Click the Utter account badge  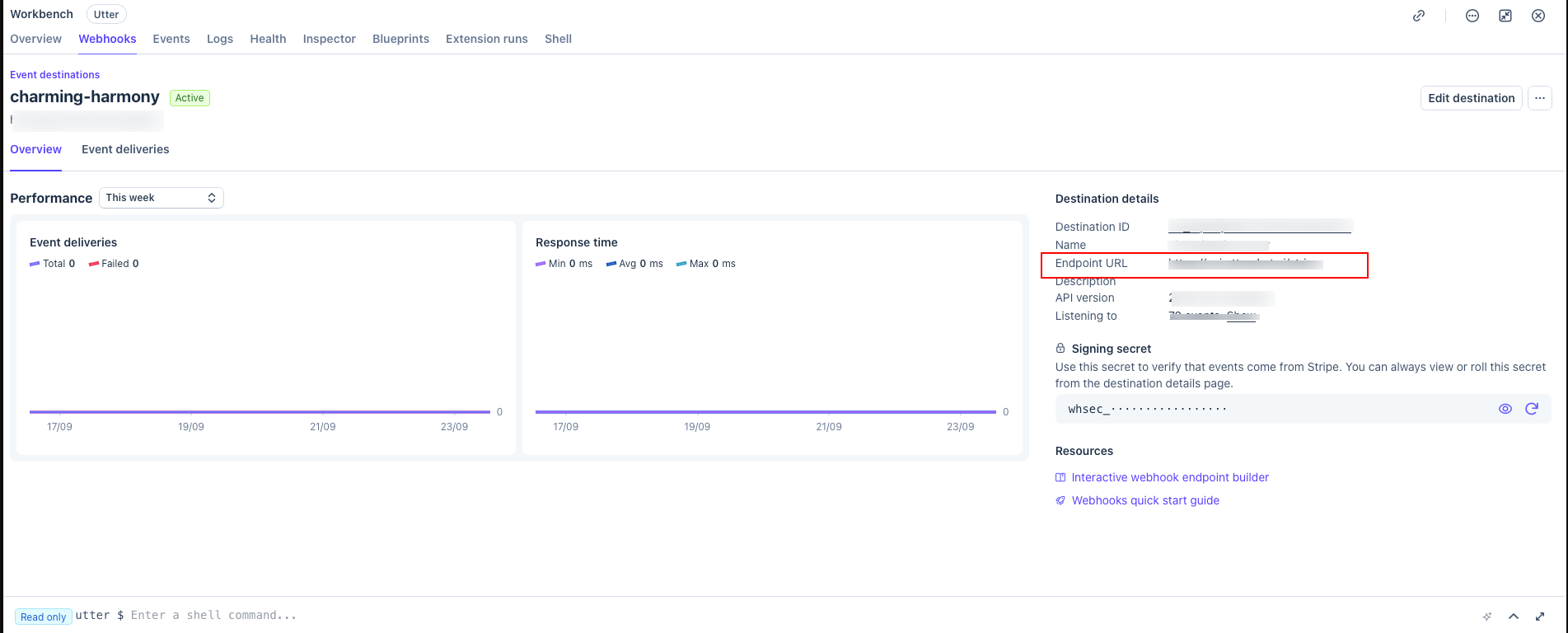click(106, 15)
